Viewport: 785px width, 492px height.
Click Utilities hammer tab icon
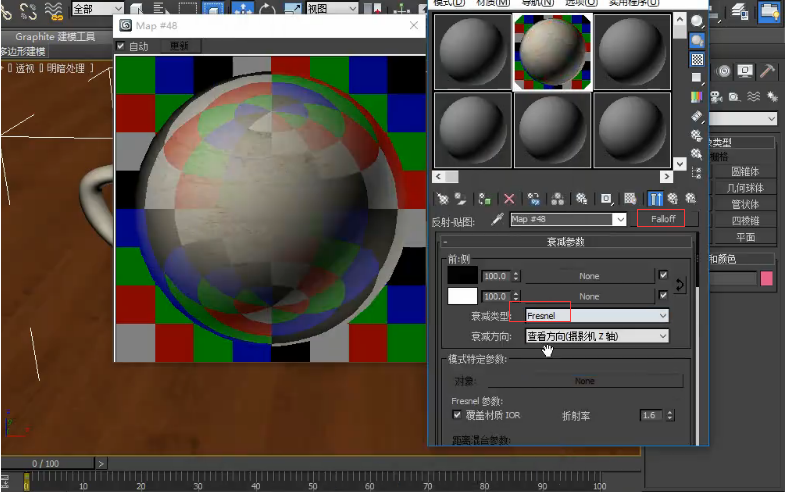766,71
